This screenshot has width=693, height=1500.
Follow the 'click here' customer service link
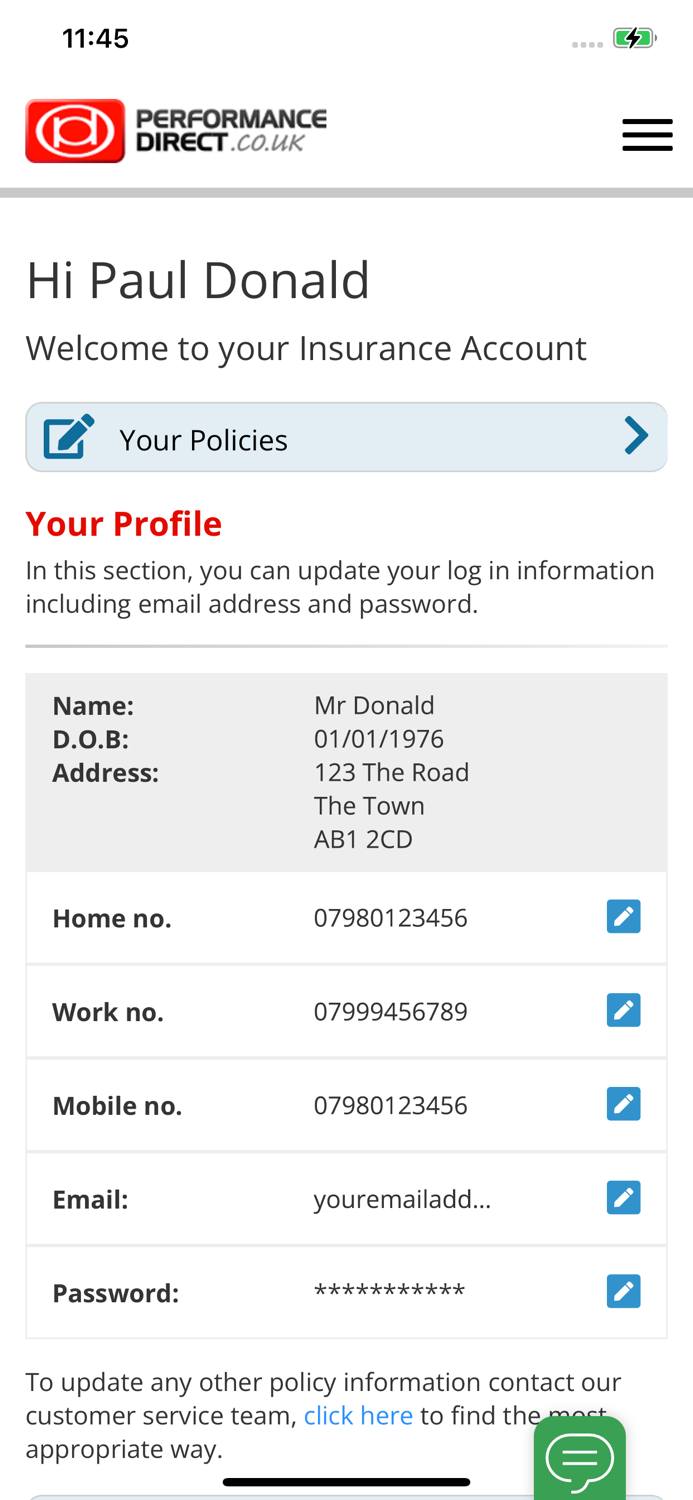click(358, 1416)
